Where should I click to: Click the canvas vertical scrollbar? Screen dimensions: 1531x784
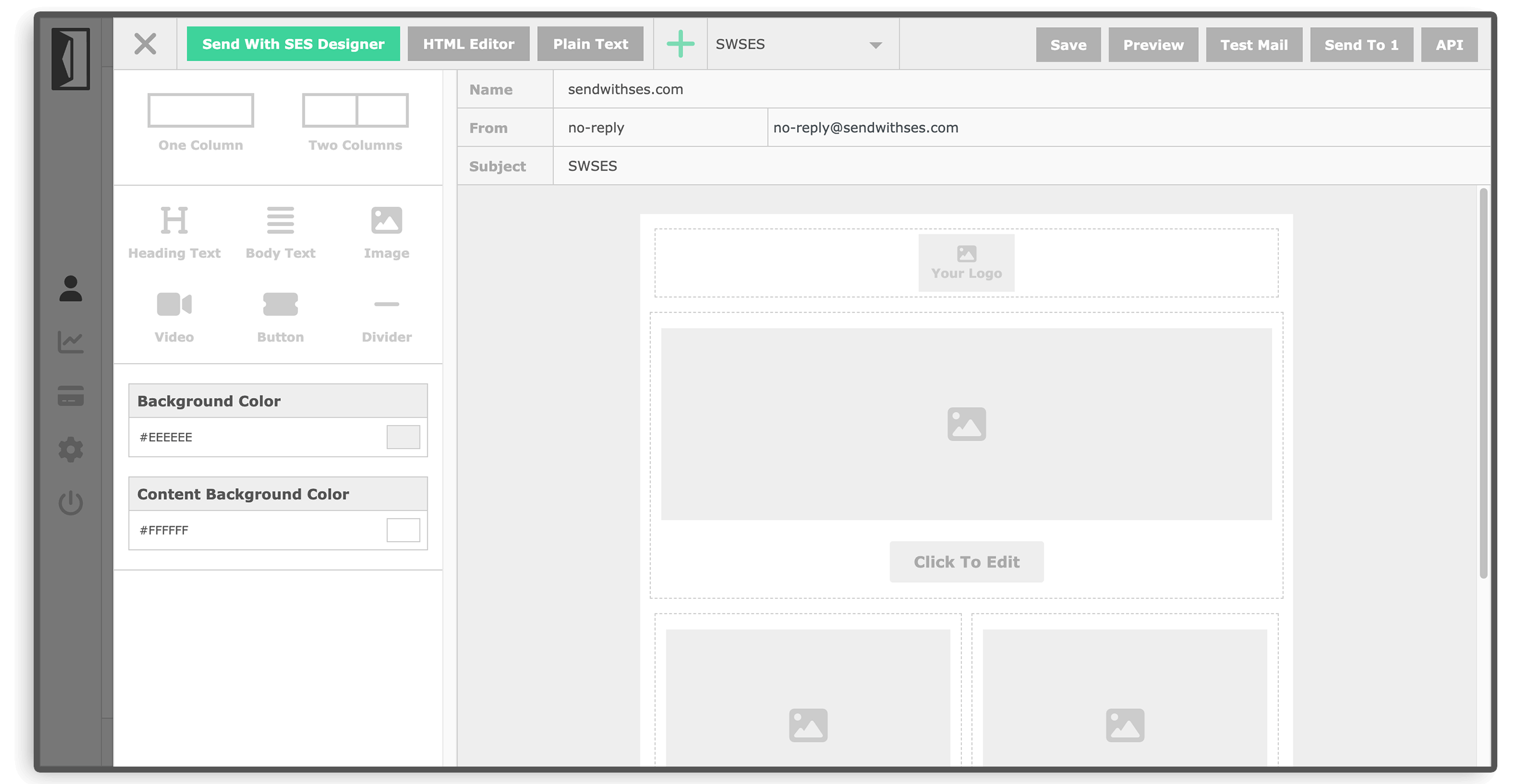tap(1483, 384)
